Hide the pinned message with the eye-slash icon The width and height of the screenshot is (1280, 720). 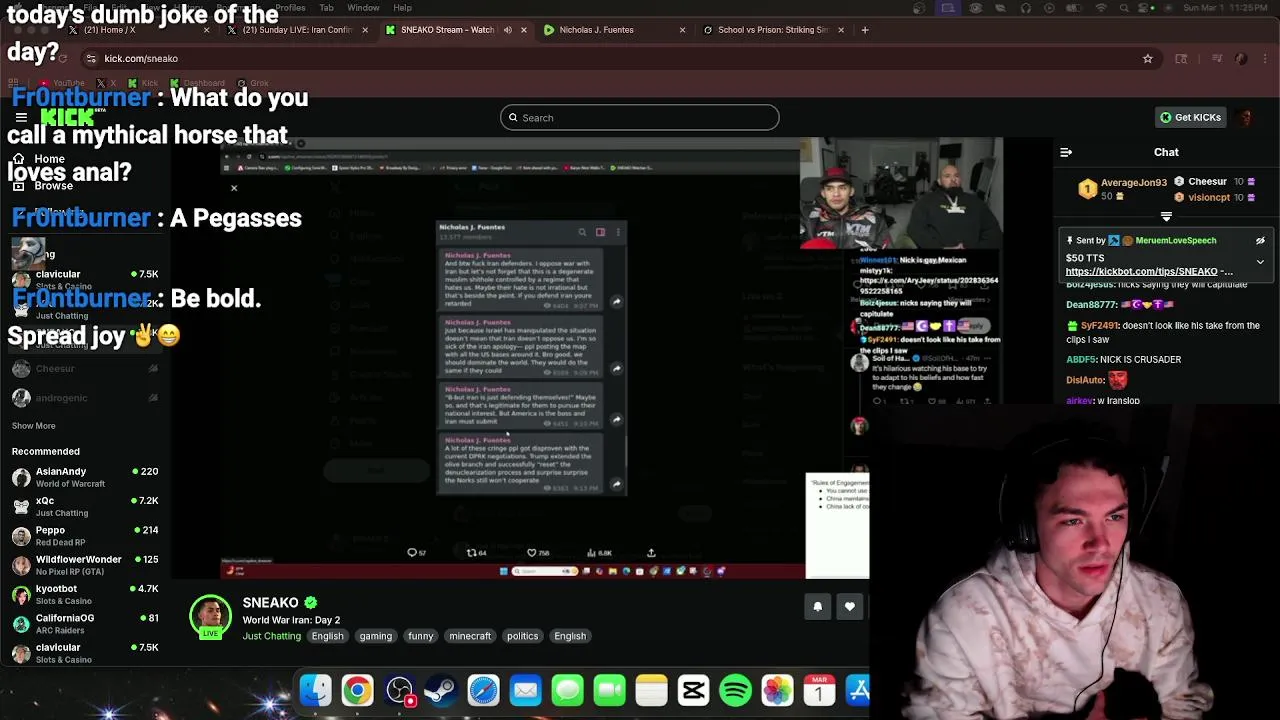[1260, 240]
